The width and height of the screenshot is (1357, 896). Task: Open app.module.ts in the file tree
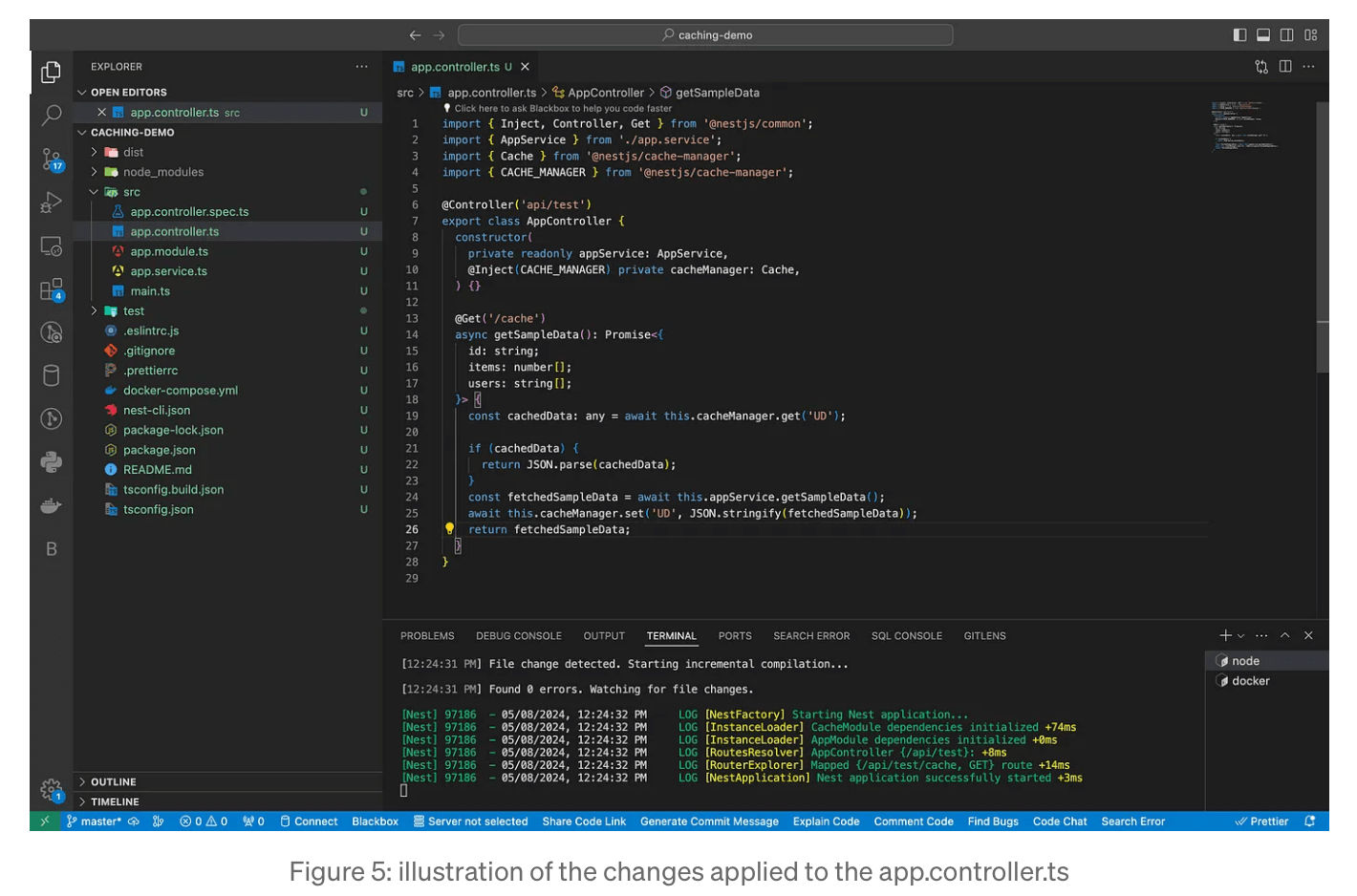(169, 251)
